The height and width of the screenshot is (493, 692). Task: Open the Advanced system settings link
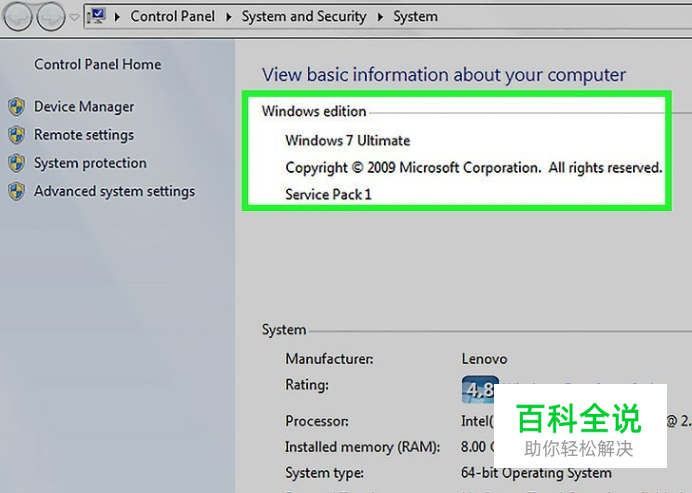pyautogui.click(x=114, y=191)
